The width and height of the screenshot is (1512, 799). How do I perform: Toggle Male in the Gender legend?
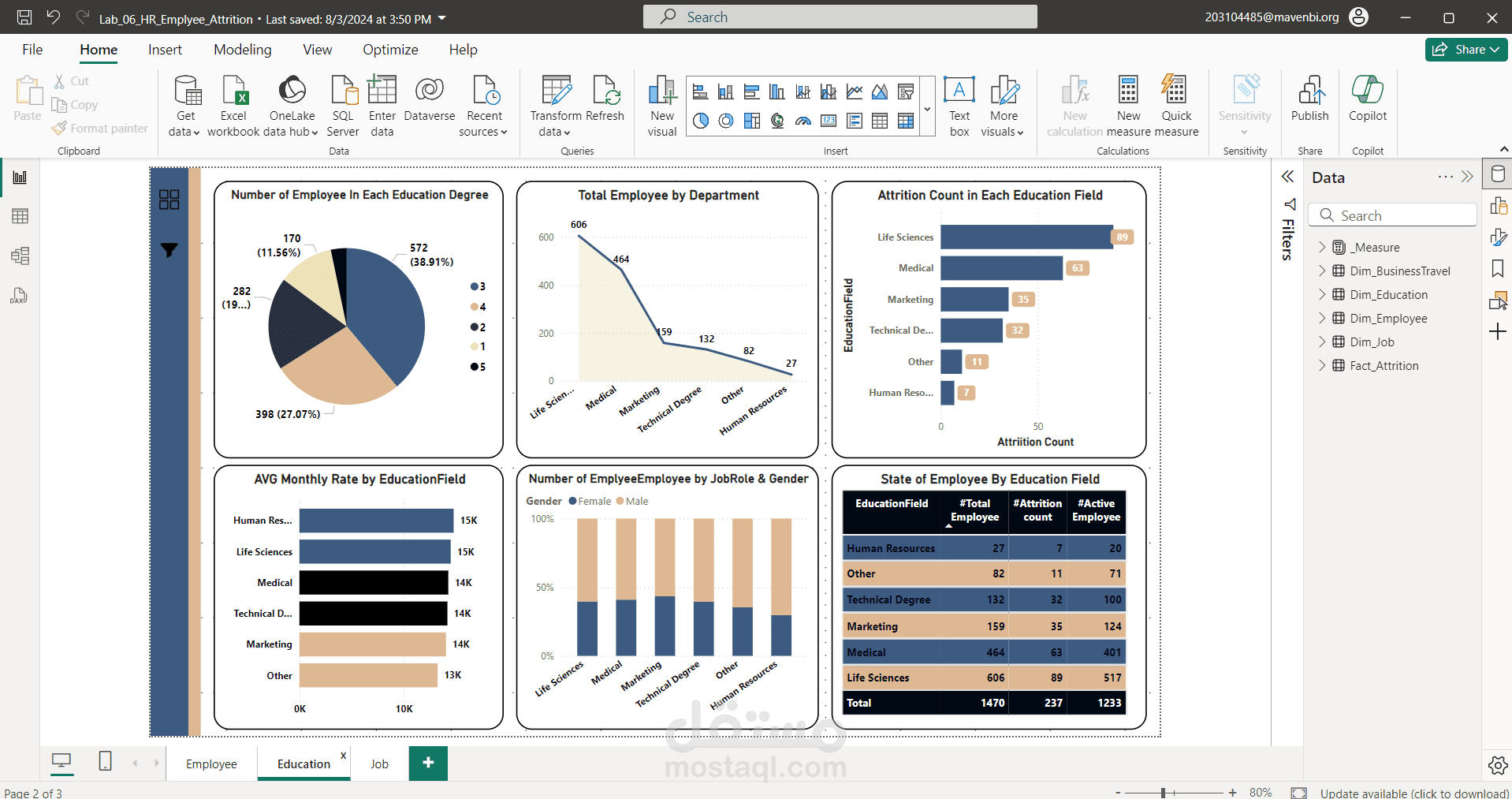click(632, 501)
